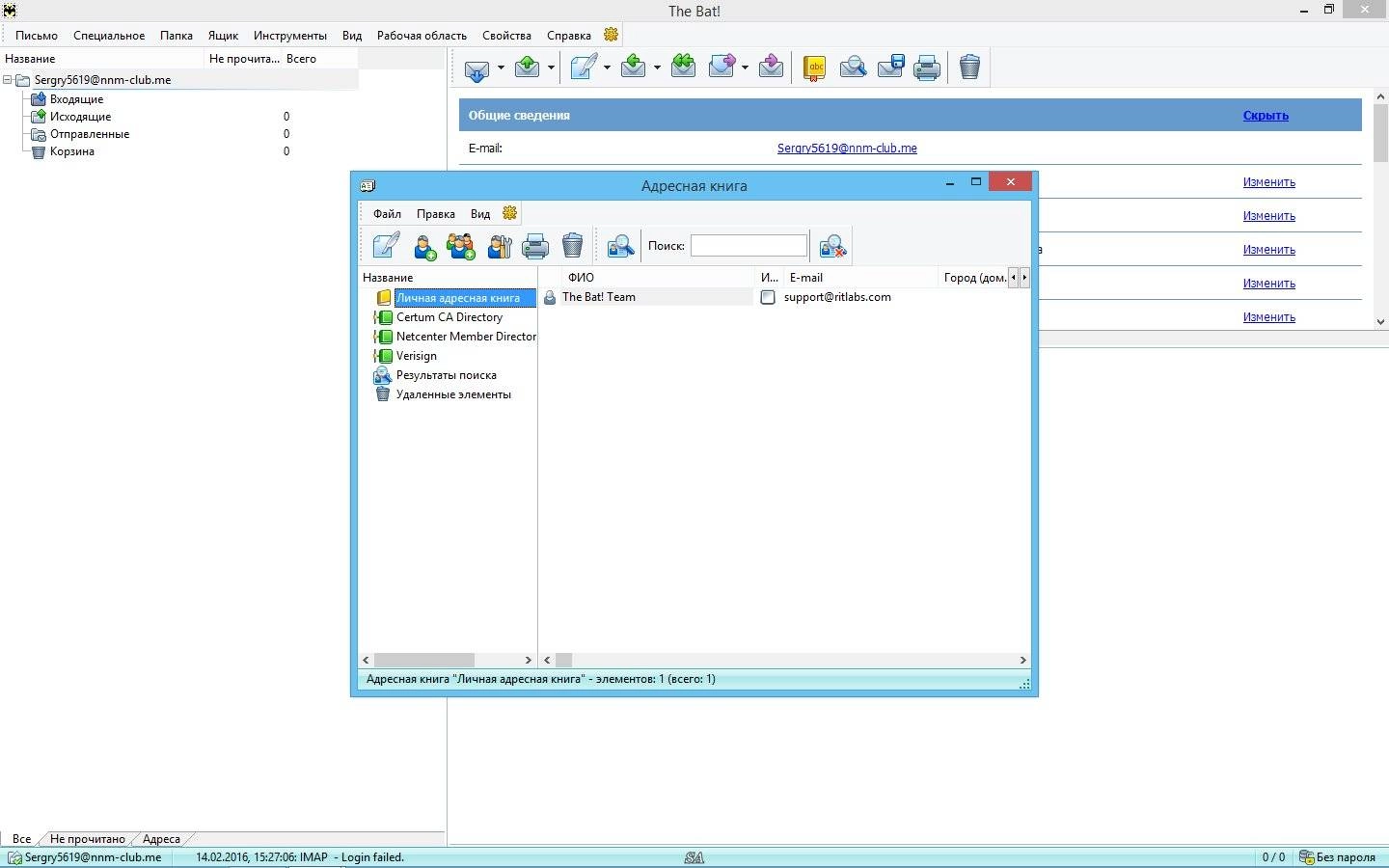Click the last Изменить link
Viewport: 1389px width, 868px height.
coord(1268,317)
